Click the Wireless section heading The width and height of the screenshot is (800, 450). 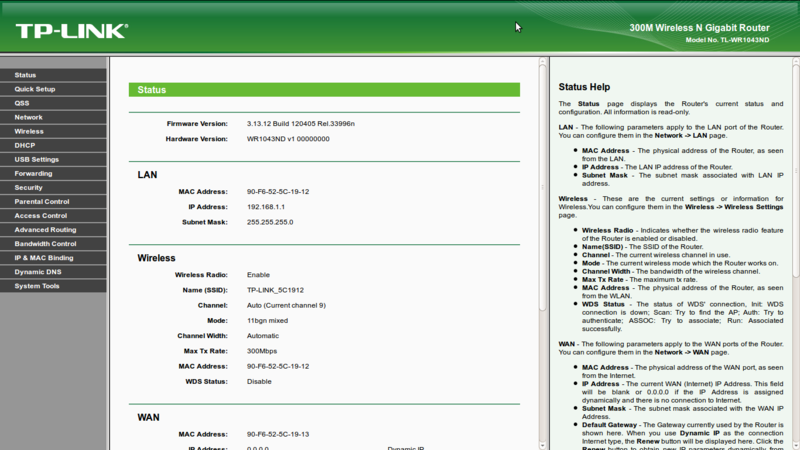click(x=156, y=258)
